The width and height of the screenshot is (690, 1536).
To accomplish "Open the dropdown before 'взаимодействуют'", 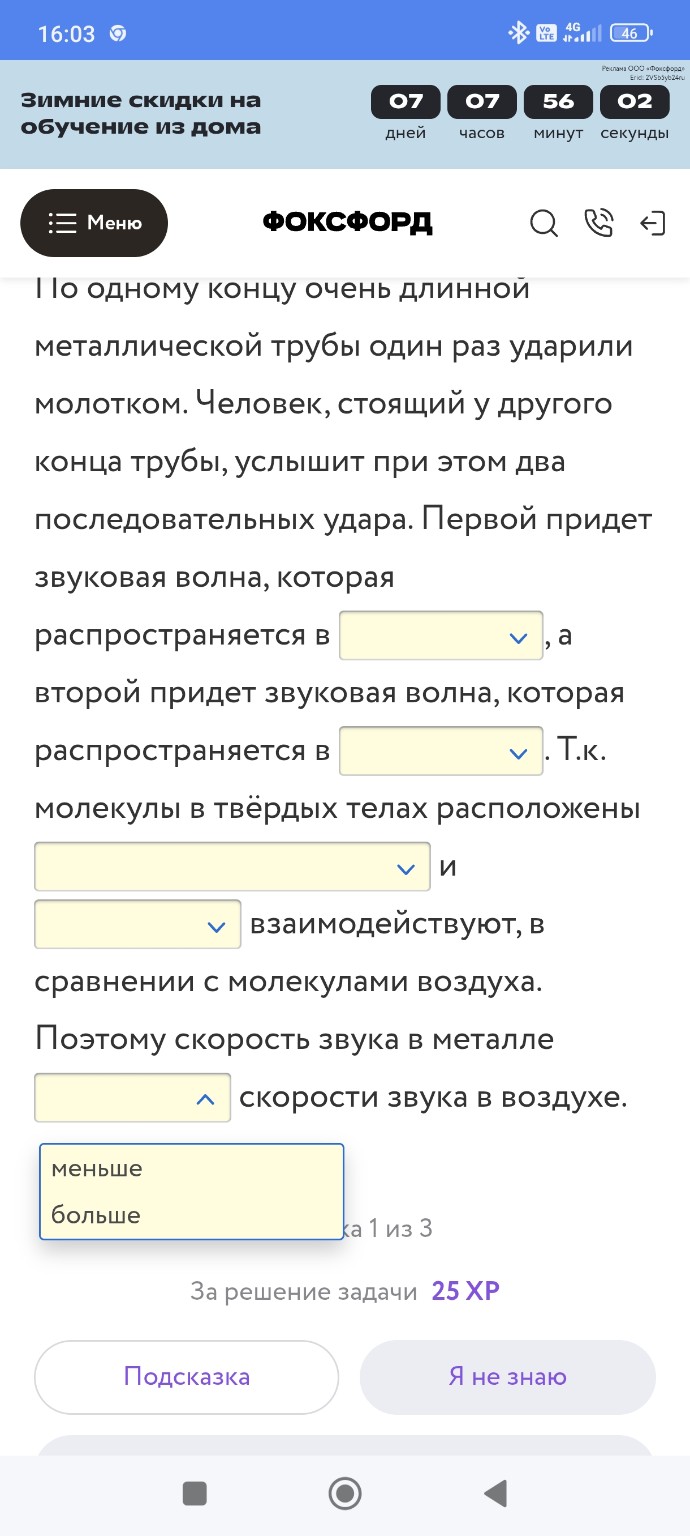I will (x=137, y=924).
